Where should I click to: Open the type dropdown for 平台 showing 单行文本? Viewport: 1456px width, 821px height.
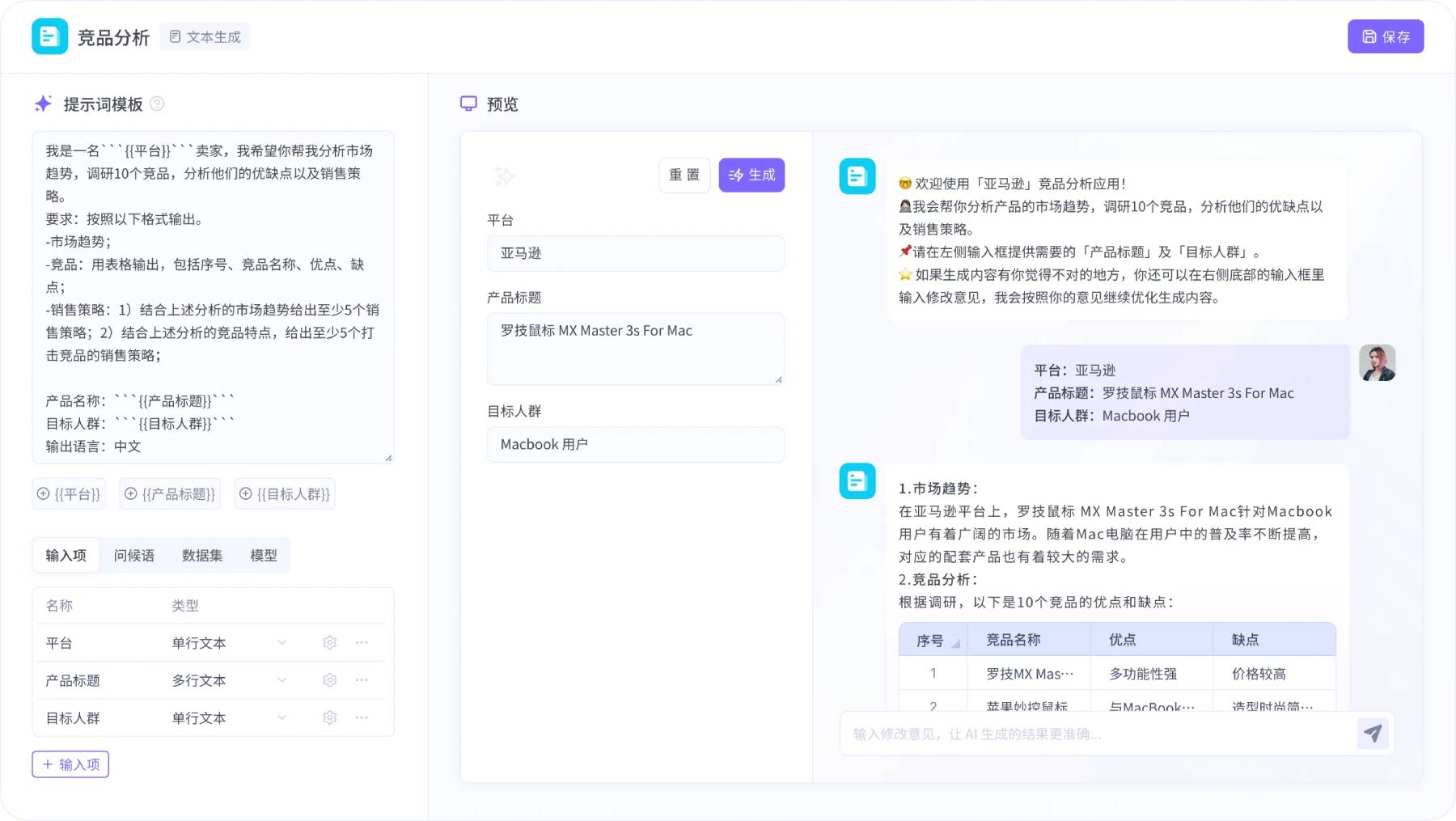(x=281, y=642)
